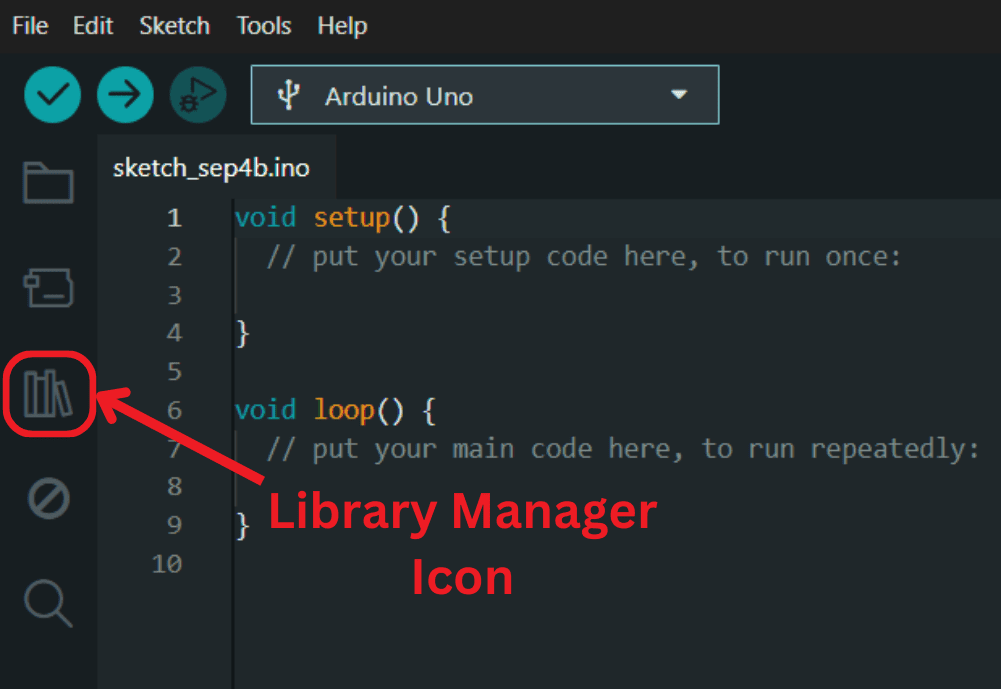1002x690 pixels.
Task: Click the dropdown arrow beside Arduino Uno
Action: [680, 95]
